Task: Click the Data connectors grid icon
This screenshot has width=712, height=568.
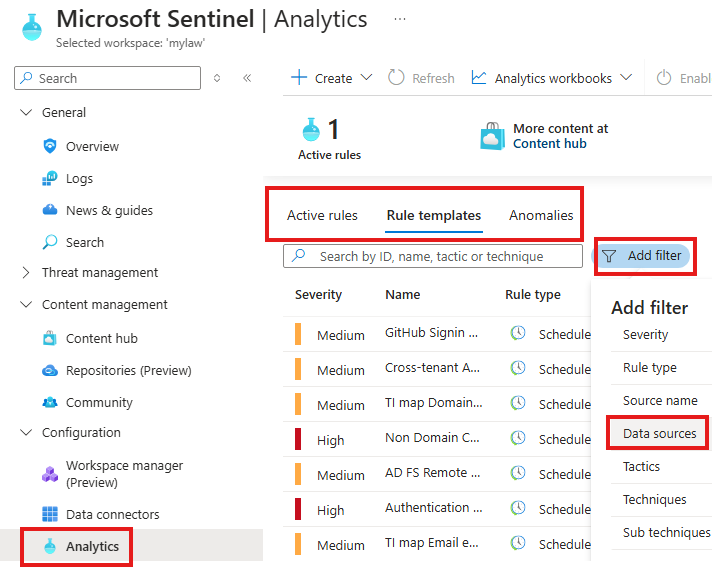Action: pos(50,514)
